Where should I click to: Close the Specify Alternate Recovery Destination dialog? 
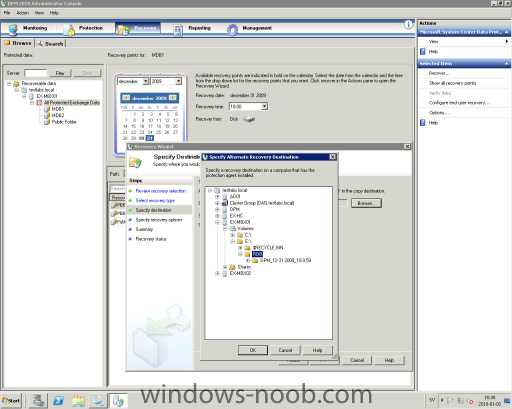(x=332, y=157)
